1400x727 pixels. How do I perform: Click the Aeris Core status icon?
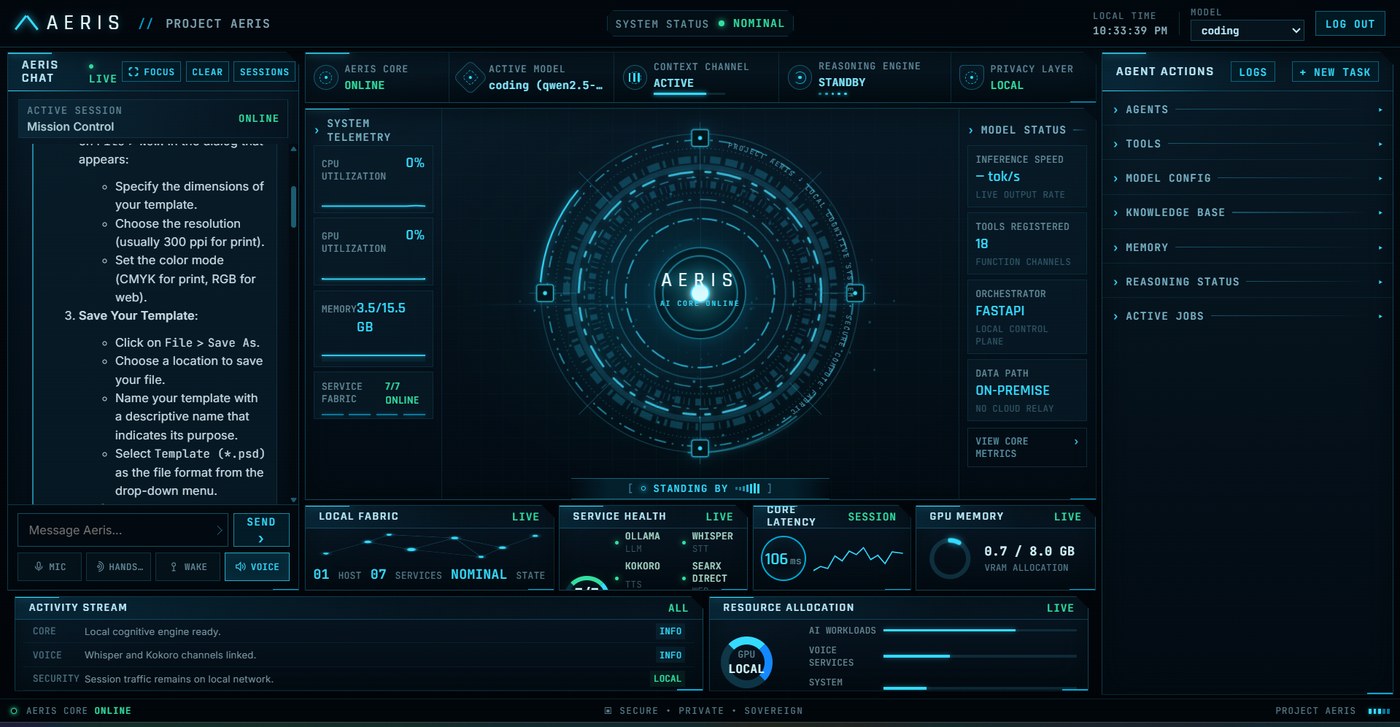324,77
